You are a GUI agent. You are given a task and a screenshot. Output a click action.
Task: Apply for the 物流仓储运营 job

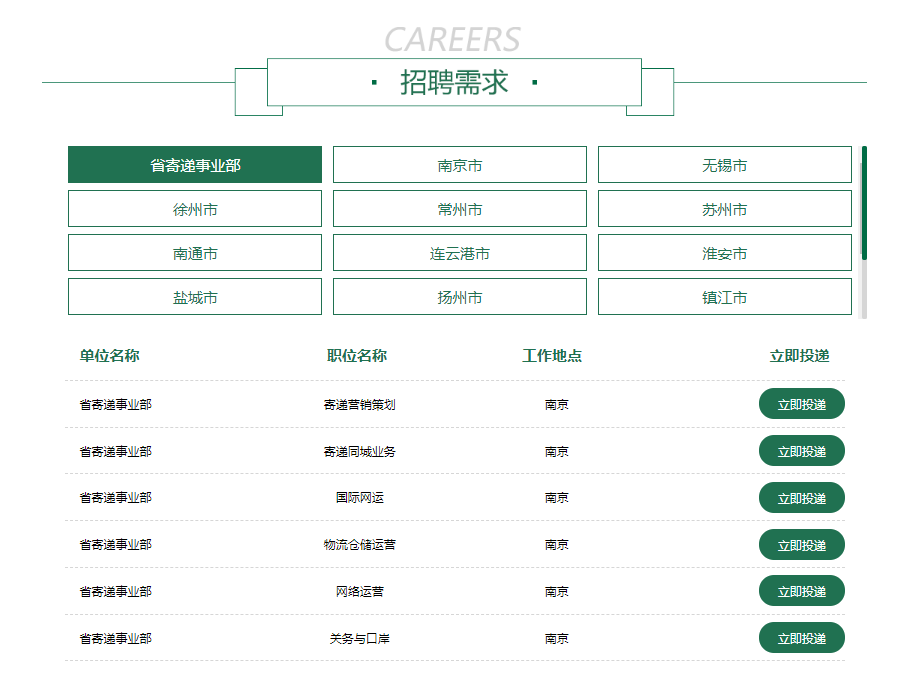(x=801, y=544)
